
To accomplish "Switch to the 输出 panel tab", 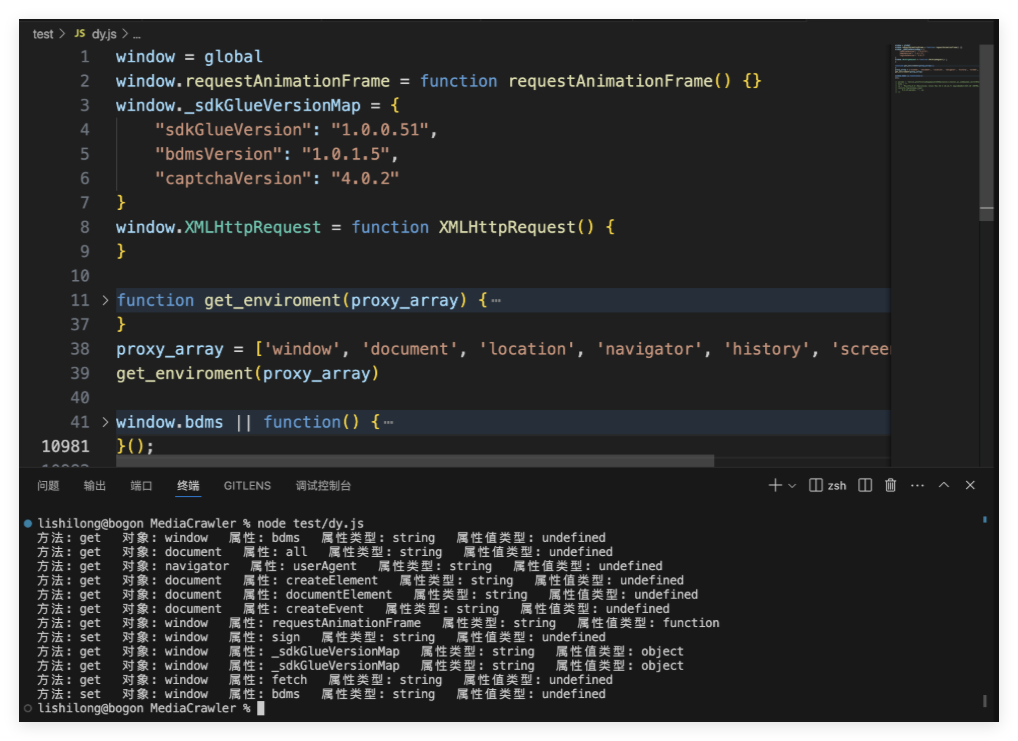I will click(x=95, y=486).
